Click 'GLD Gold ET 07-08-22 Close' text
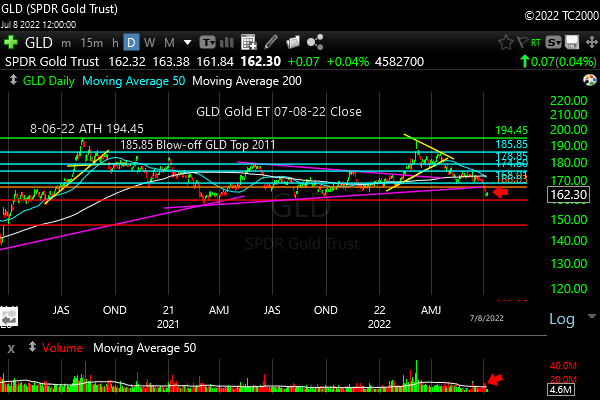The width and height of the screenshot is (600, 400). (279, 112)
